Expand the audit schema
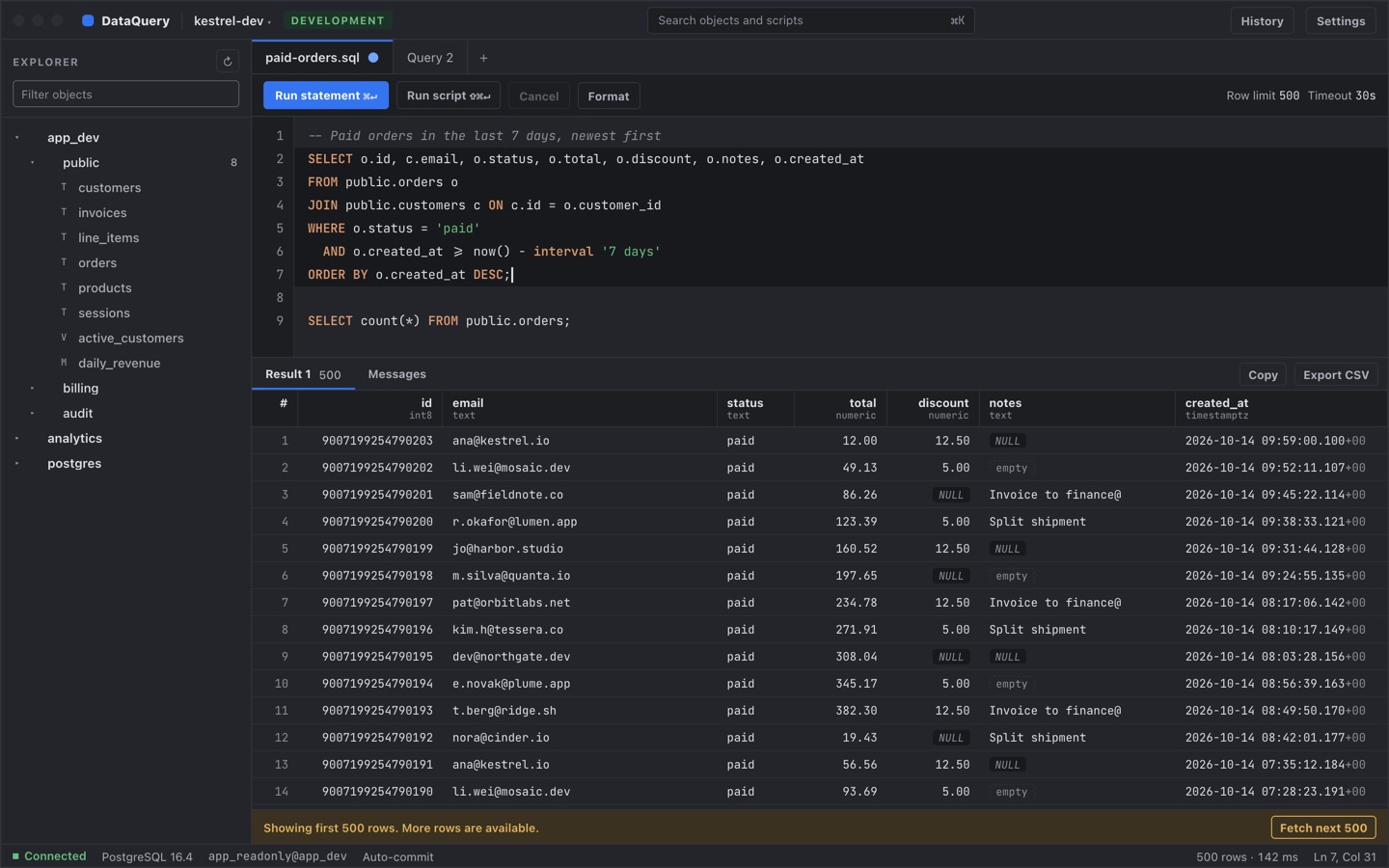The height and width of the screenshot is (868, 1389). click(x=33, y=413)
